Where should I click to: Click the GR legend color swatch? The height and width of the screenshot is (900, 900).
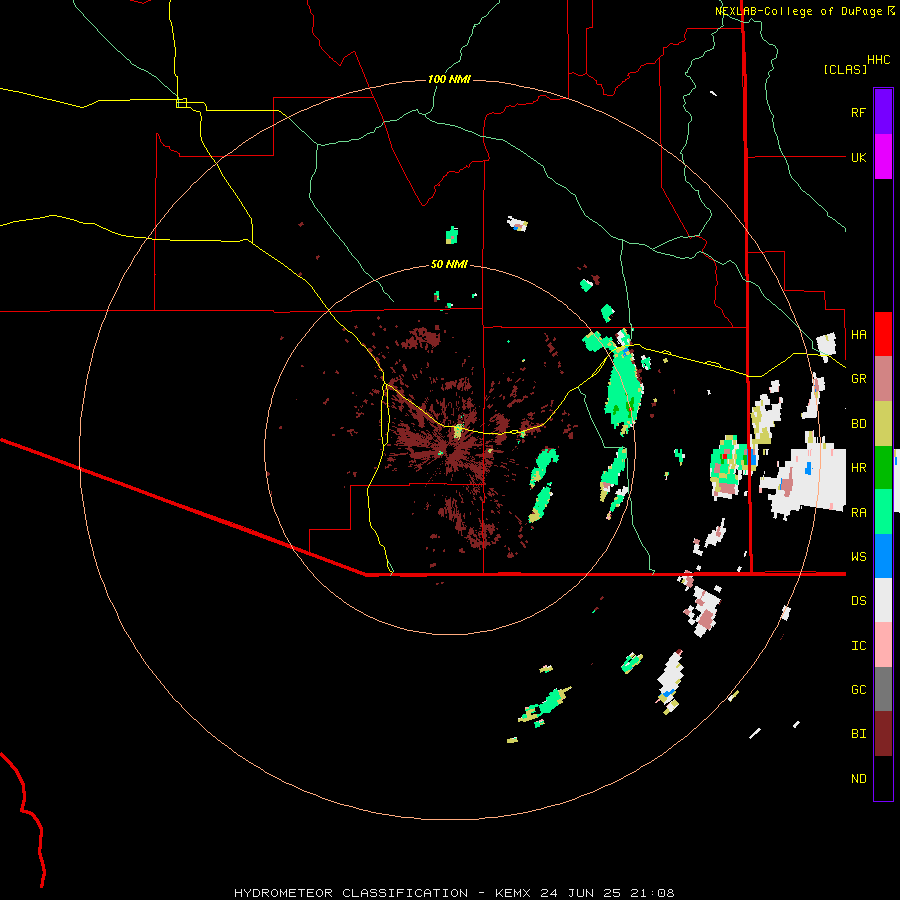(x=883, y=378)
